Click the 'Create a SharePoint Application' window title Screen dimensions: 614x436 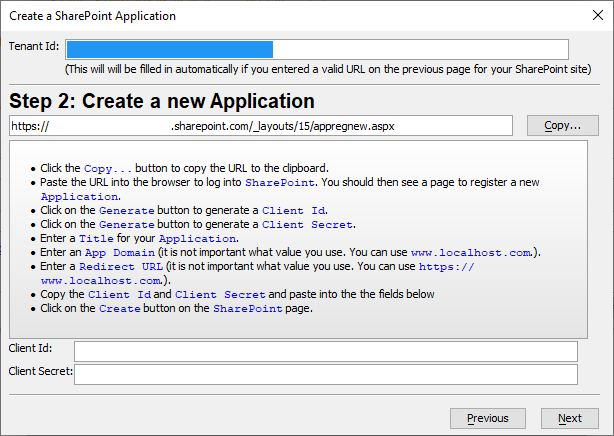click(x=92, y=16)
